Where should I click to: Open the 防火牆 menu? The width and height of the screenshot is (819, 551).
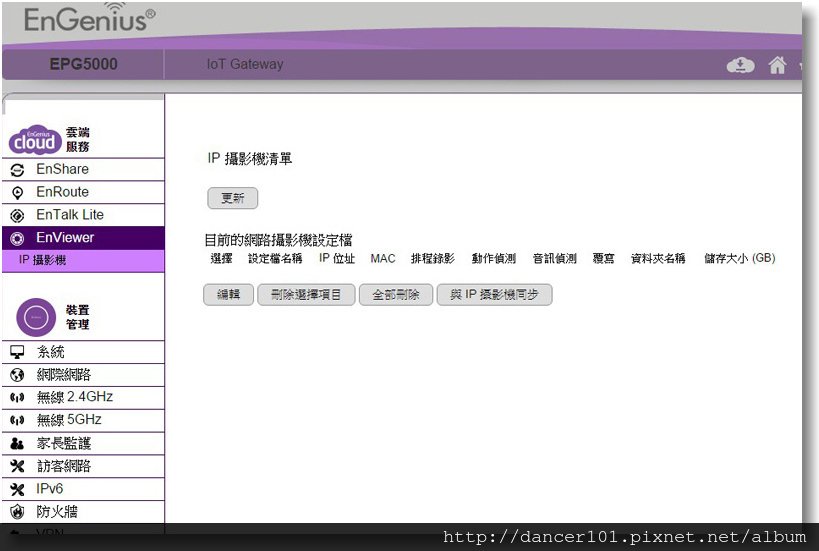83,512
